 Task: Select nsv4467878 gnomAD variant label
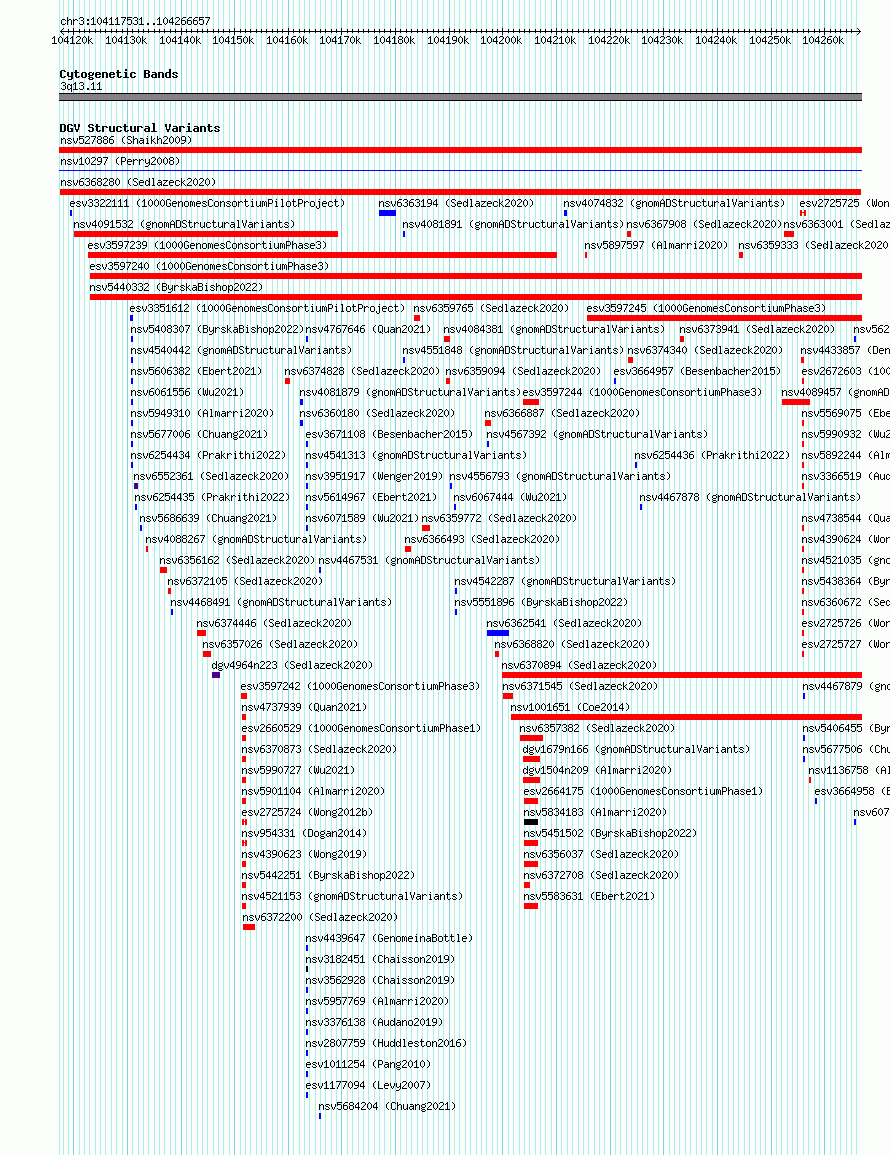(x=750, y=497)
